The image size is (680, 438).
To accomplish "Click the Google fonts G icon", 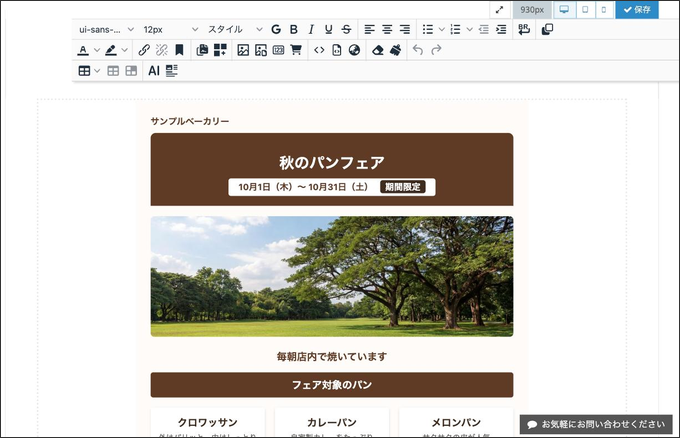I will [276, 29].
